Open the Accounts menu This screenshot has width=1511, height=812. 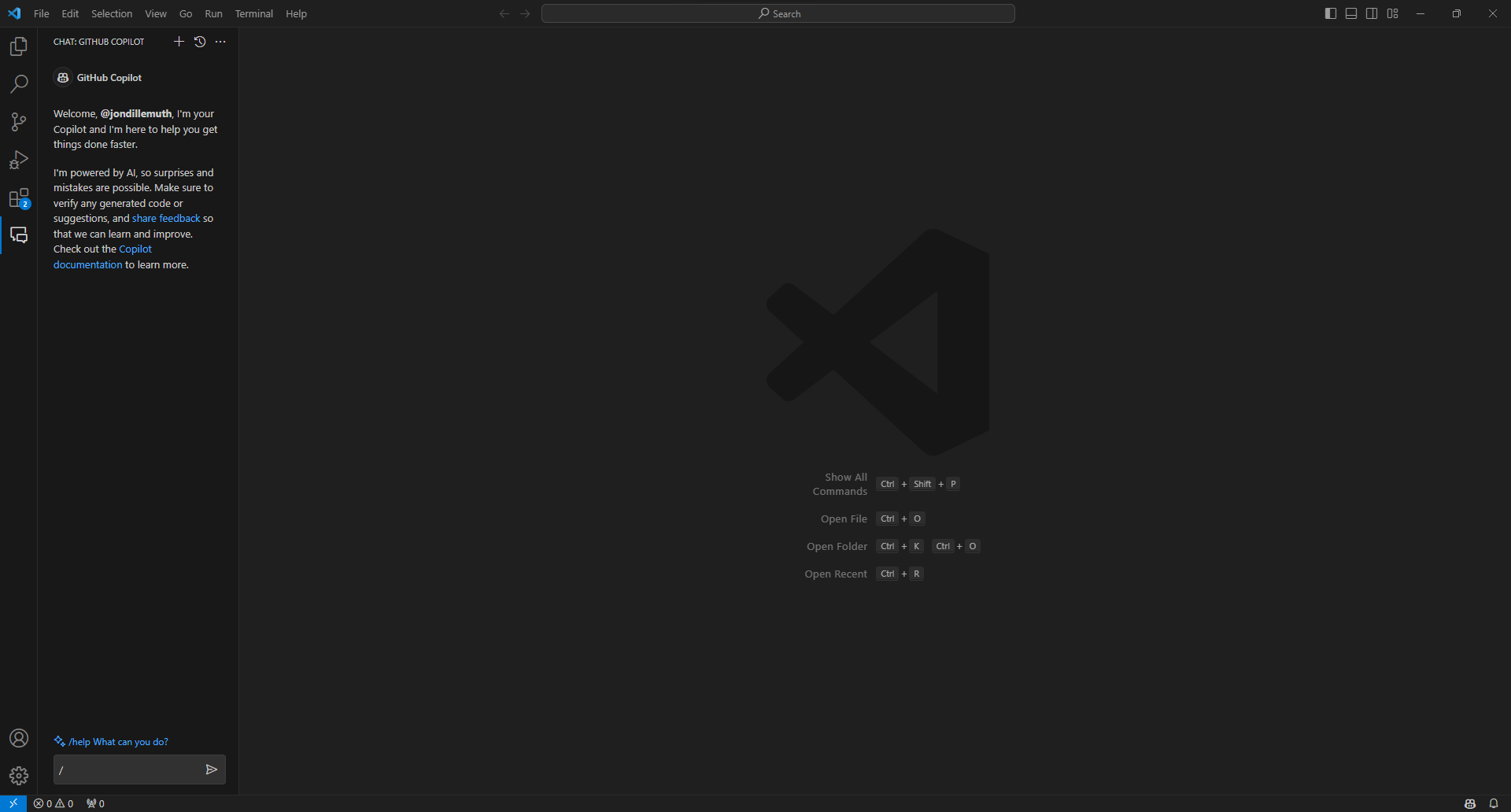coord(19,738)
